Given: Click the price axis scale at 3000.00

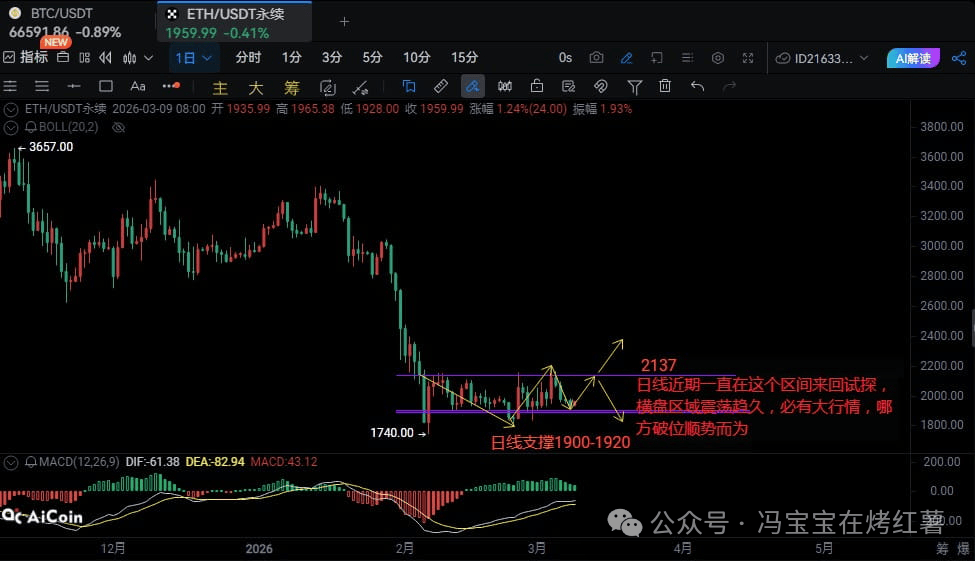Looking at the screenshot, I should (x=941, y=246).
